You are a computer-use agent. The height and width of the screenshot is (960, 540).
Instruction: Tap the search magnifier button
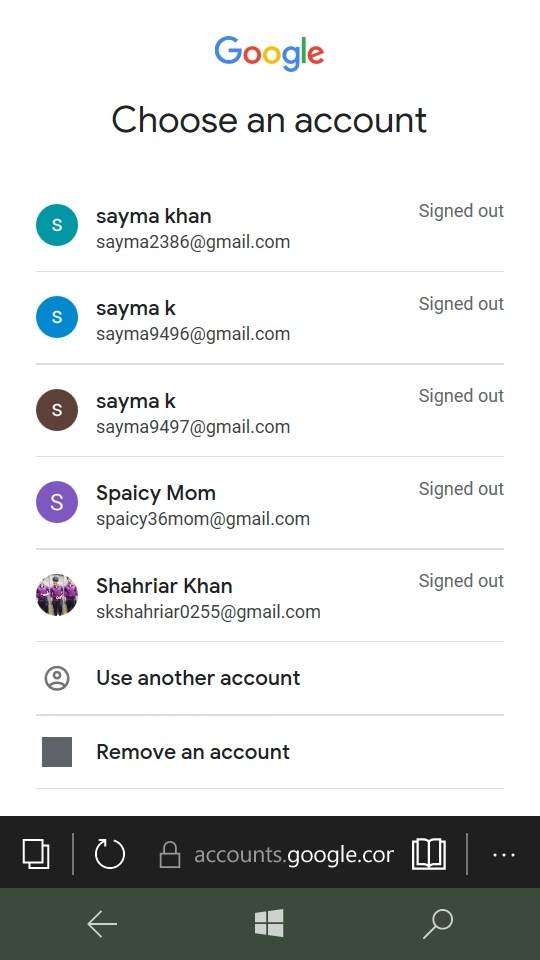437,924
